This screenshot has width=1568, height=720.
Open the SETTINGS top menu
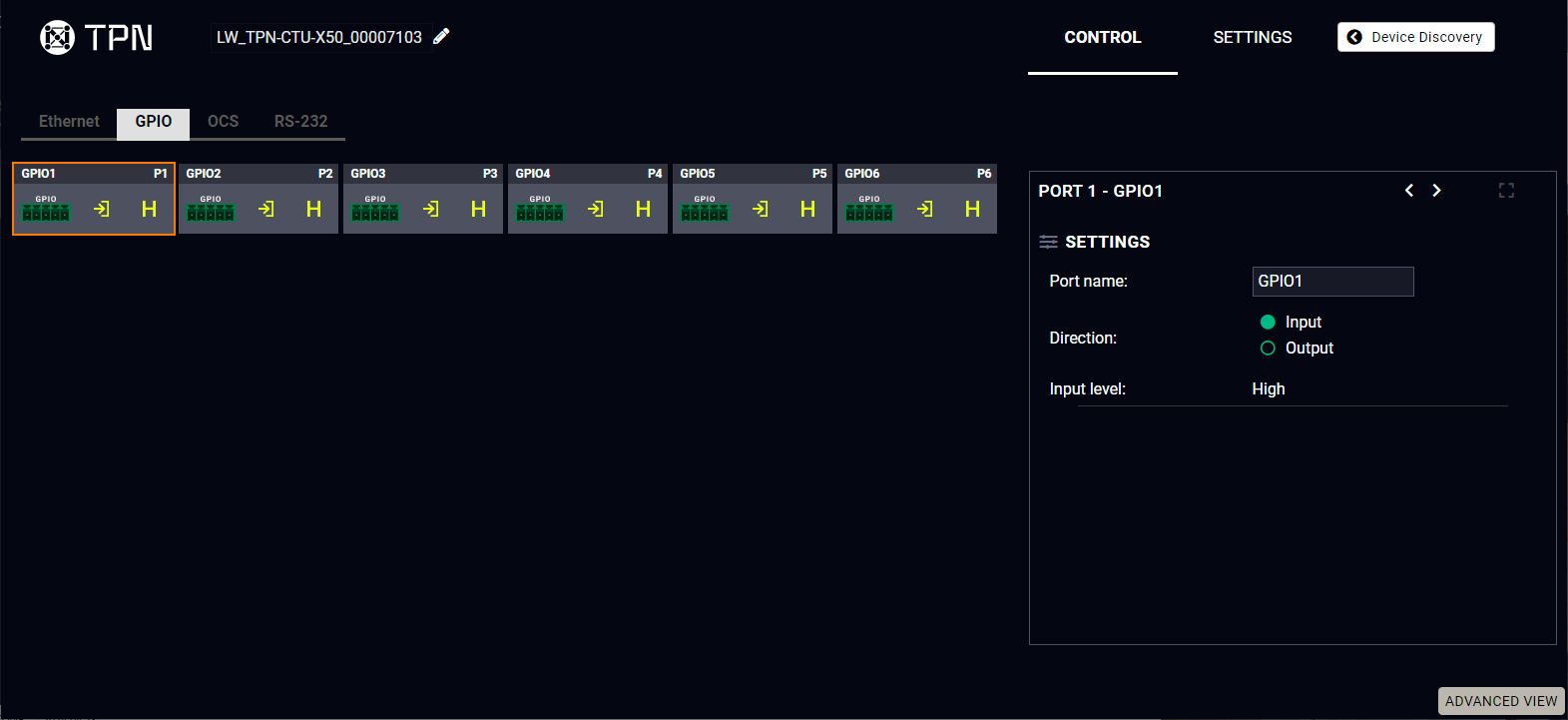click(x=1252, y=37)
